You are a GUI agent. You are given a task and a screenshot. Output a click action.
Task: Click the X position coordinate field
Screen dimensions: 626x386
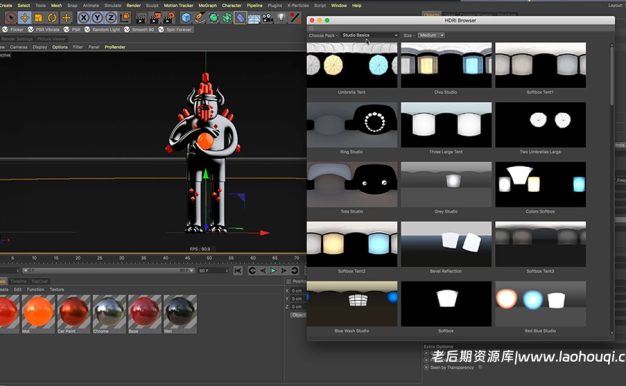coord(297,291)
